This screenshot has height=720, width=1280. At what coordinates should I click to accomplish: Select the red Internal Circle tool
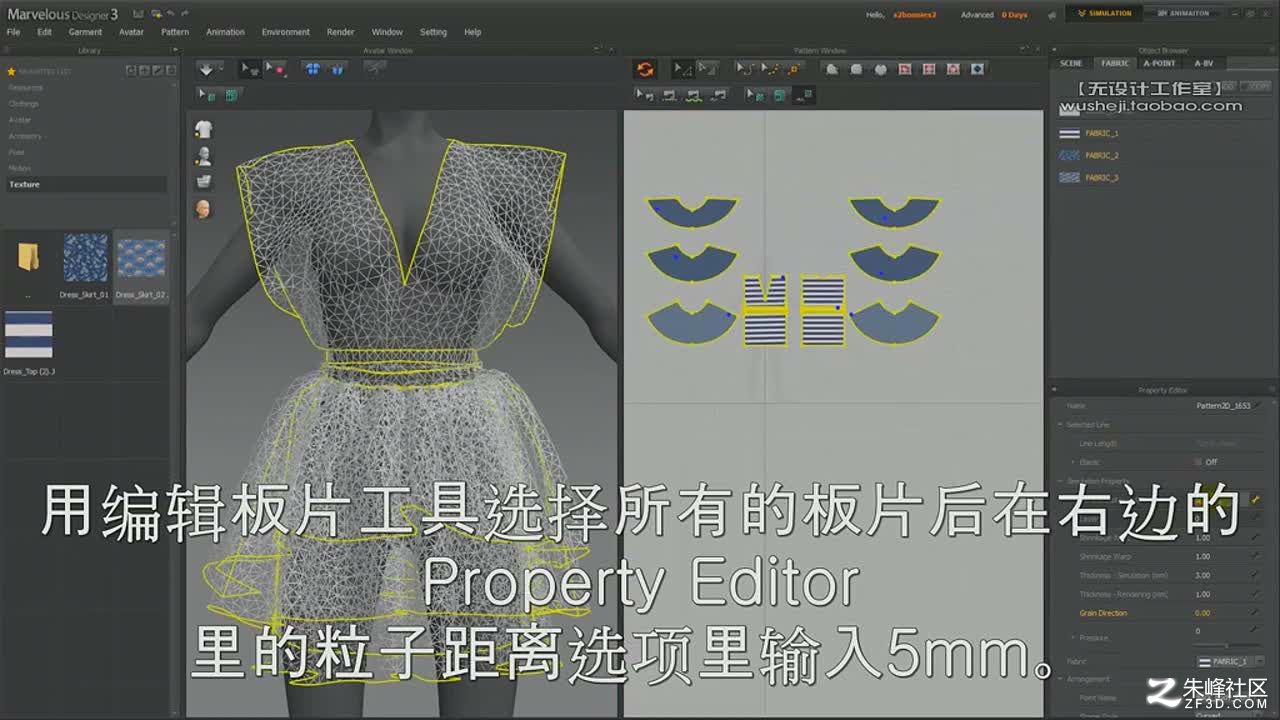pos(953,69)
